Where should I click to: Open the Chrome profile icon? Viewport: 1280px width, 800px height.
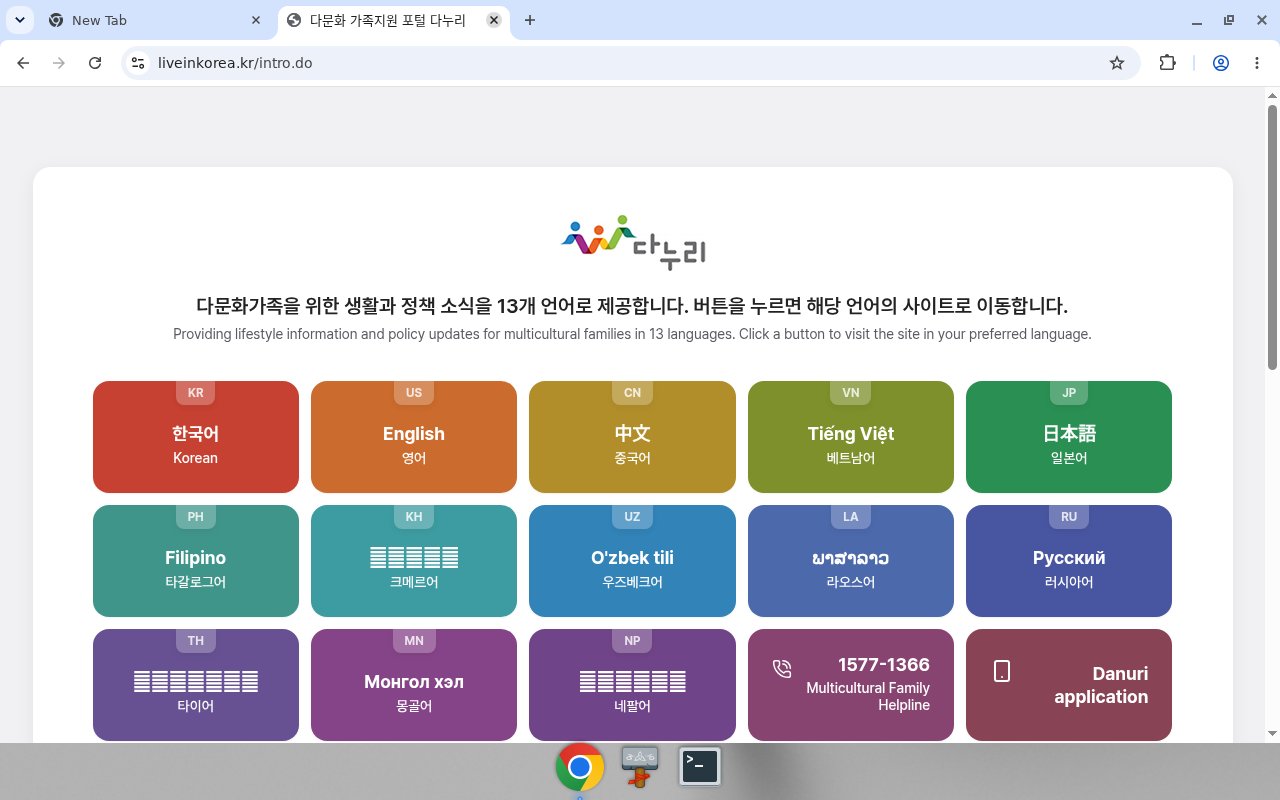tap(1221, 63)
